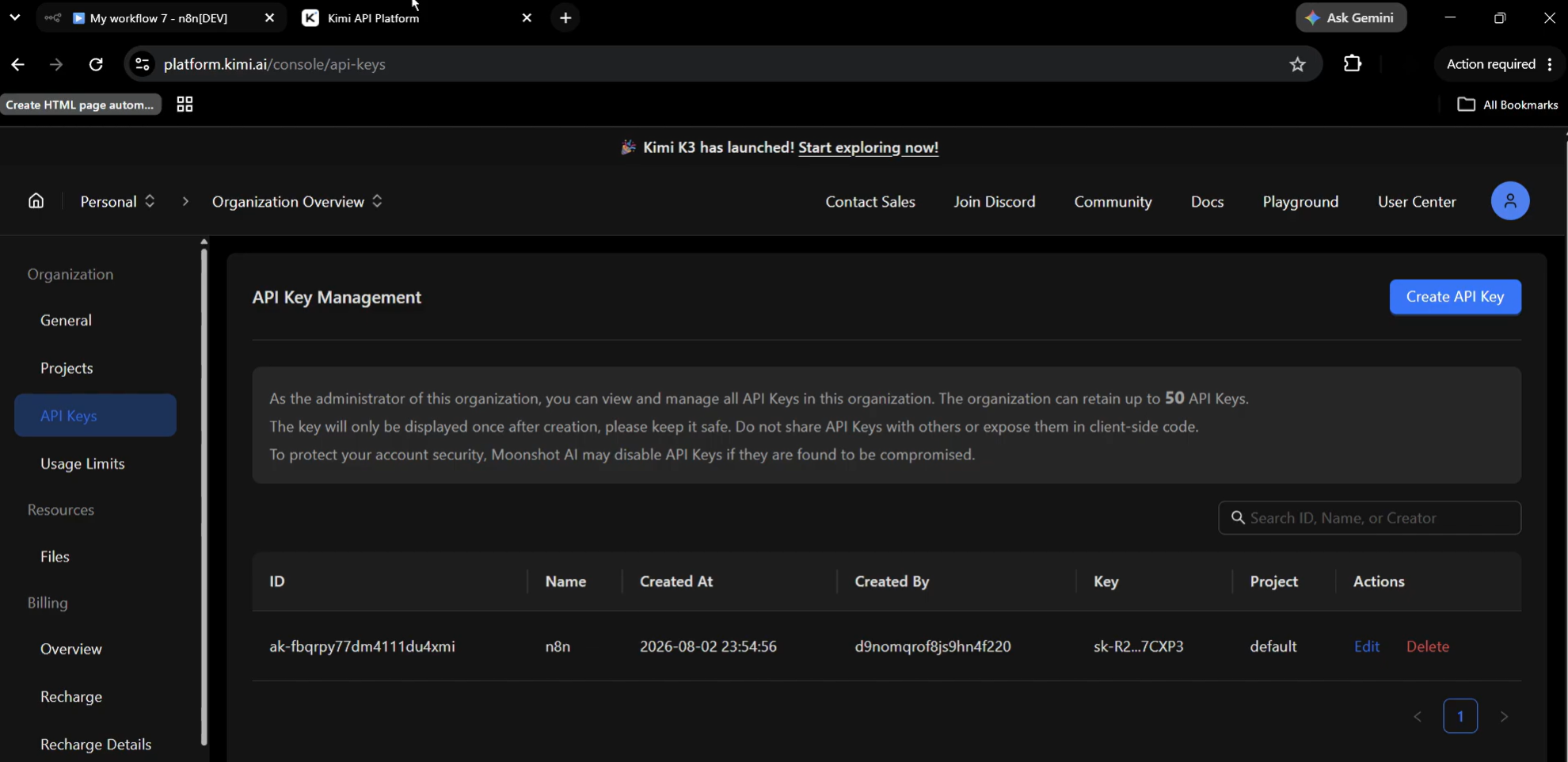Image resolution: width=1568 pixels, height=762 pixels.
Task: Click the Create API Key button
Action: pos(1455,296)
